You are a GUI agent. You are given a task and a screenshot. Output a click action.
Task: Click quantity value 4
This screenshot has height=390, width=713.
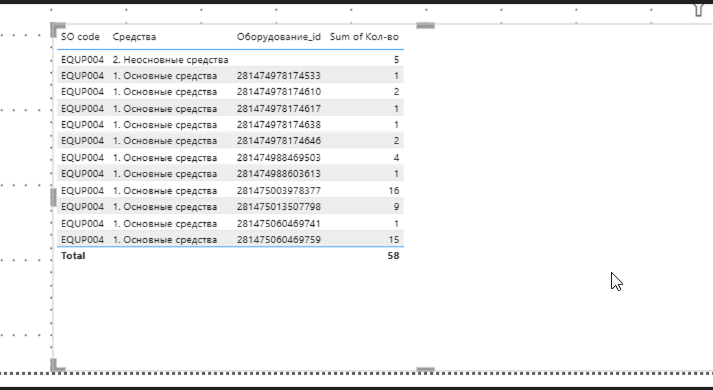click(x=397, y=158)
